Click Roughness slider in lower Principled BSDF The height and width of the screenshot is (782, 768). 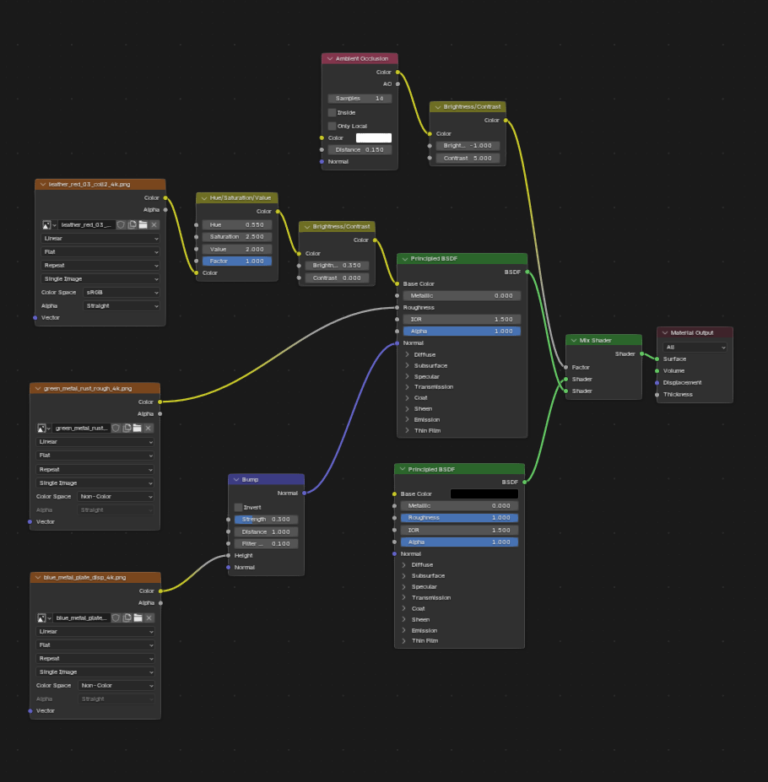(x=459, y=518)
